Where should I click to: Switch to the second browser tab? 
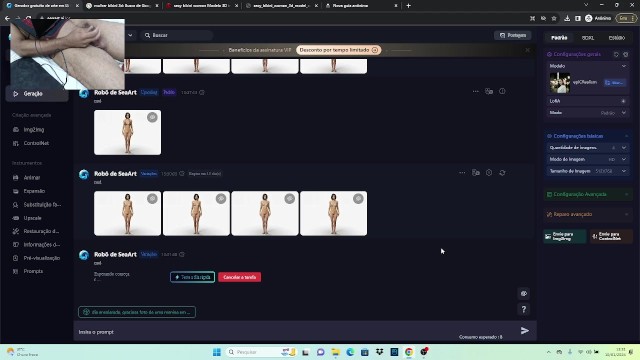point(122,6)
